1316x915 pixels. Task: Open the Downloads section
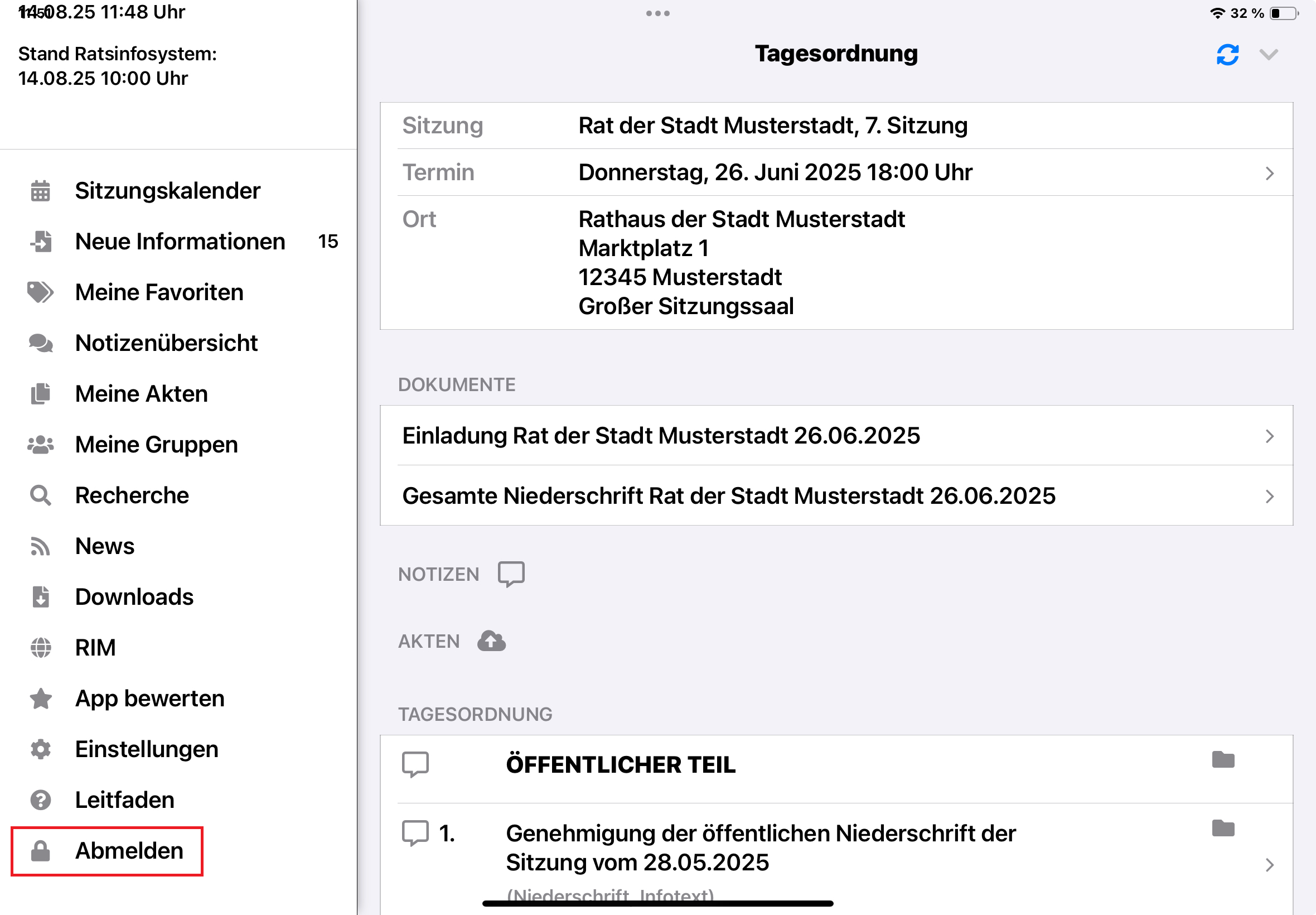[134, 597]
